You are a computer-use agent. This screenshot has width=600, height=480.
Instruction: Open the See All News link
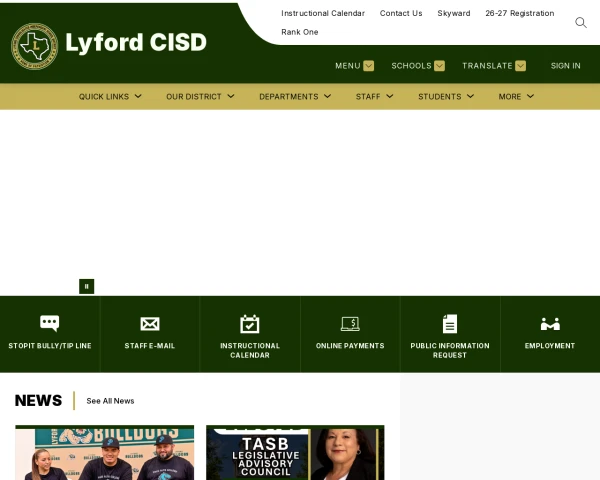point(110,401)
